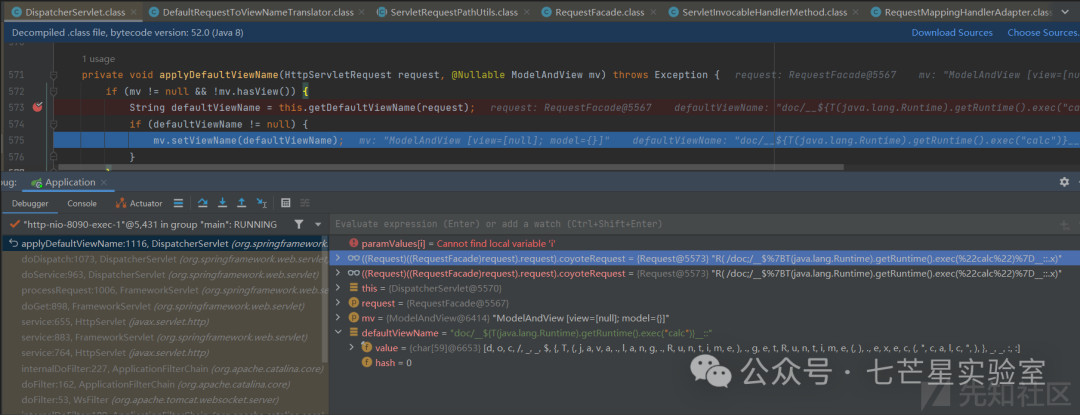Select the doFilter:162 ApplicationFilterChain frame
This screenshot has height=415, width=1080.
pyautogui.click(x=164, y=384)
